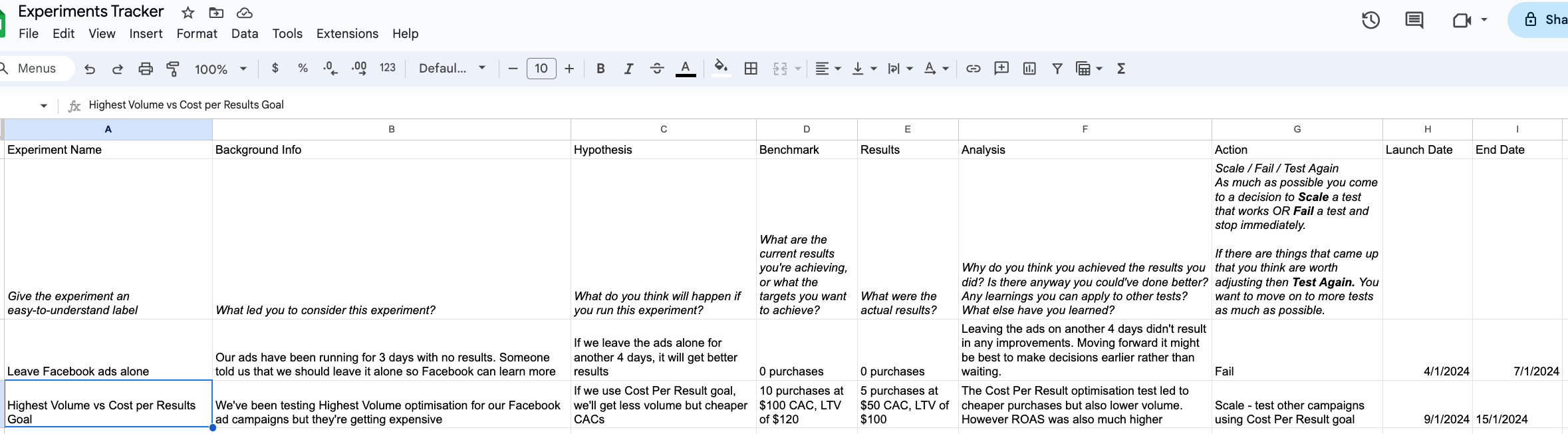Increase font size with plus button
This screenshot has height=434, width=1568.
point(569,69)
